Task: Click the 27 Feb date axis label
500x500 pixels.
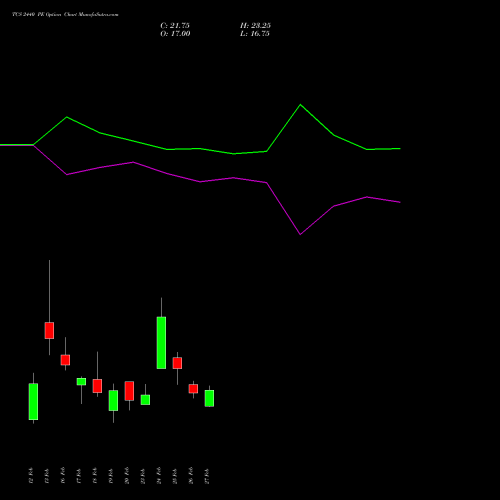Action: [x=207, y=476]
